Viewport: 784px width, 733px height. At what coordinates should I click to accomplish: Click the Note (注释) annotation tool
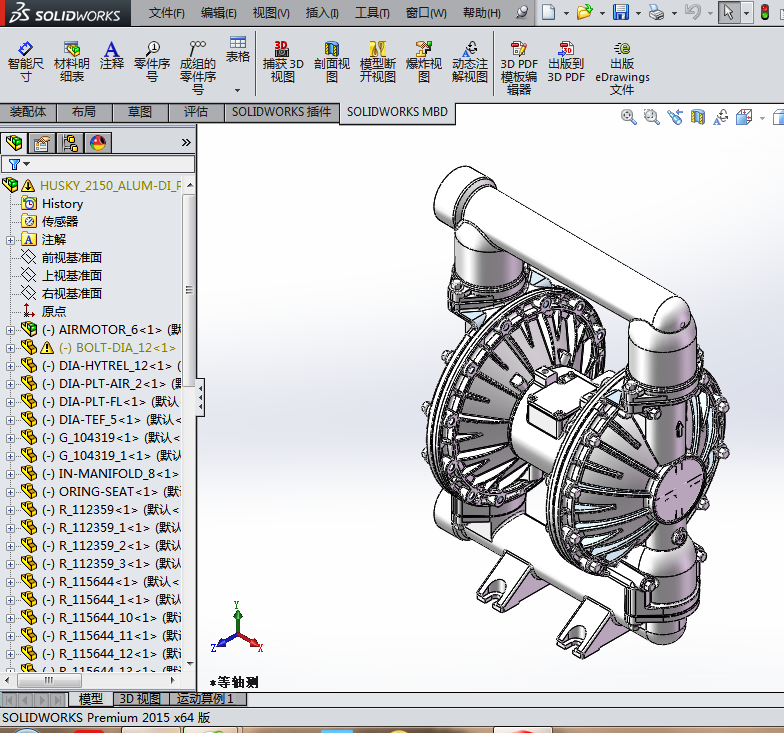click(x=112, y=56)
